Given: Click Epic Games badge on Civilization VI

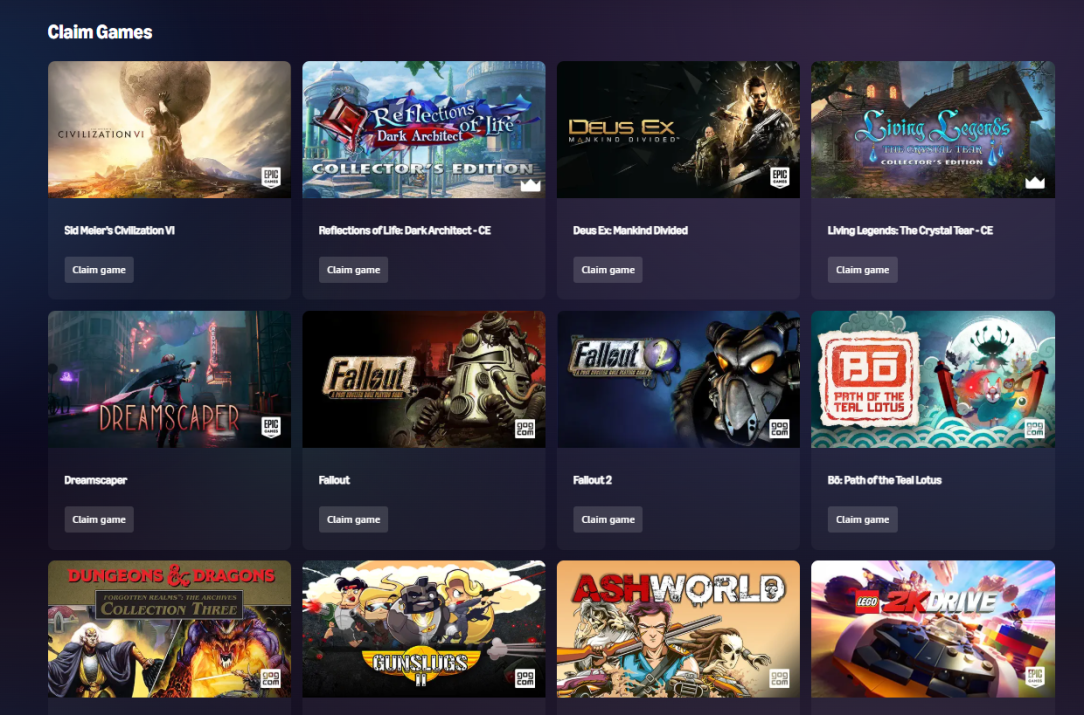Looking at the screenshot, I should [270, 178].
